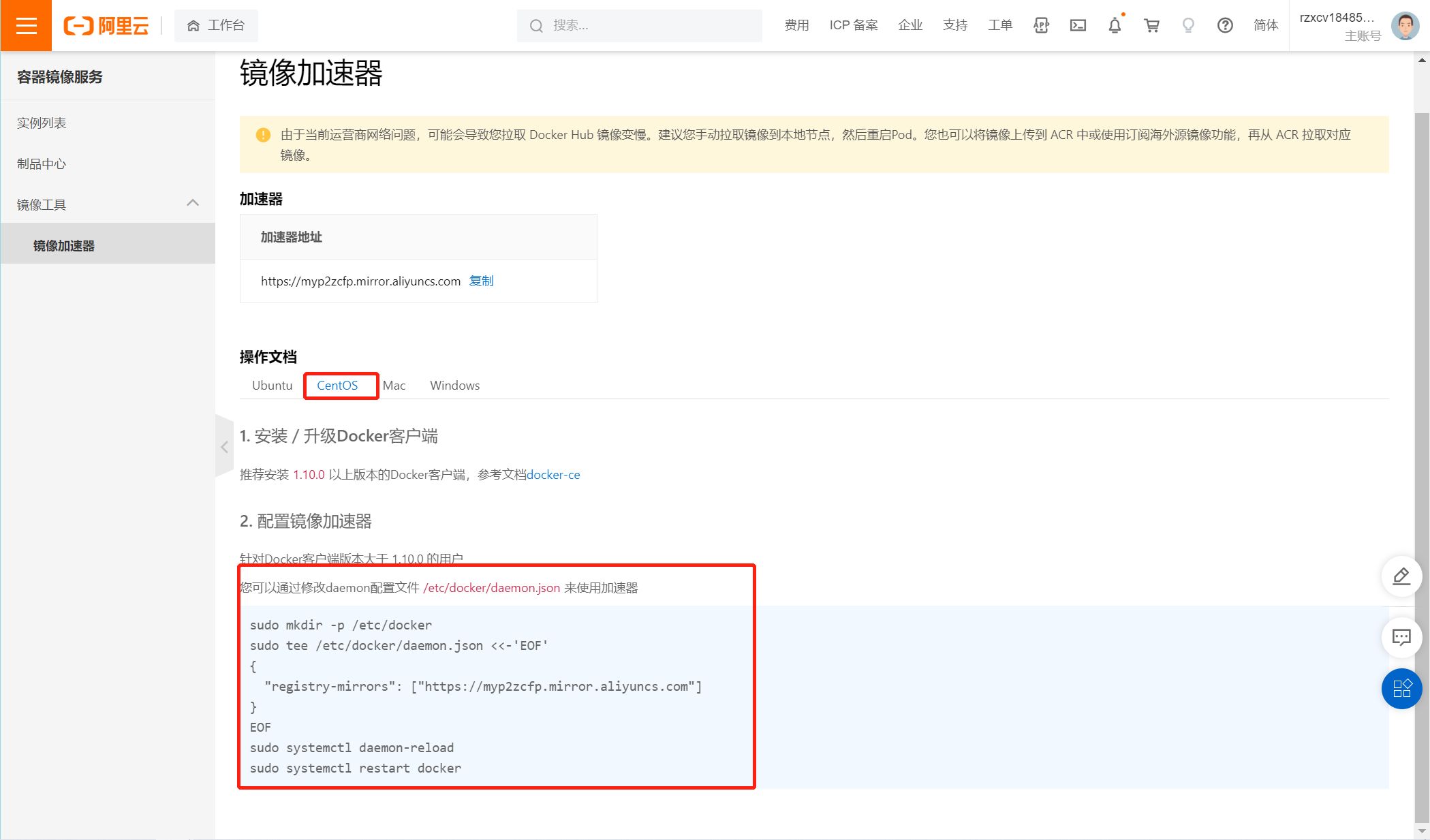
Task: Click the 镜像加速器 page heading
Action: click(x=311, y=73)
